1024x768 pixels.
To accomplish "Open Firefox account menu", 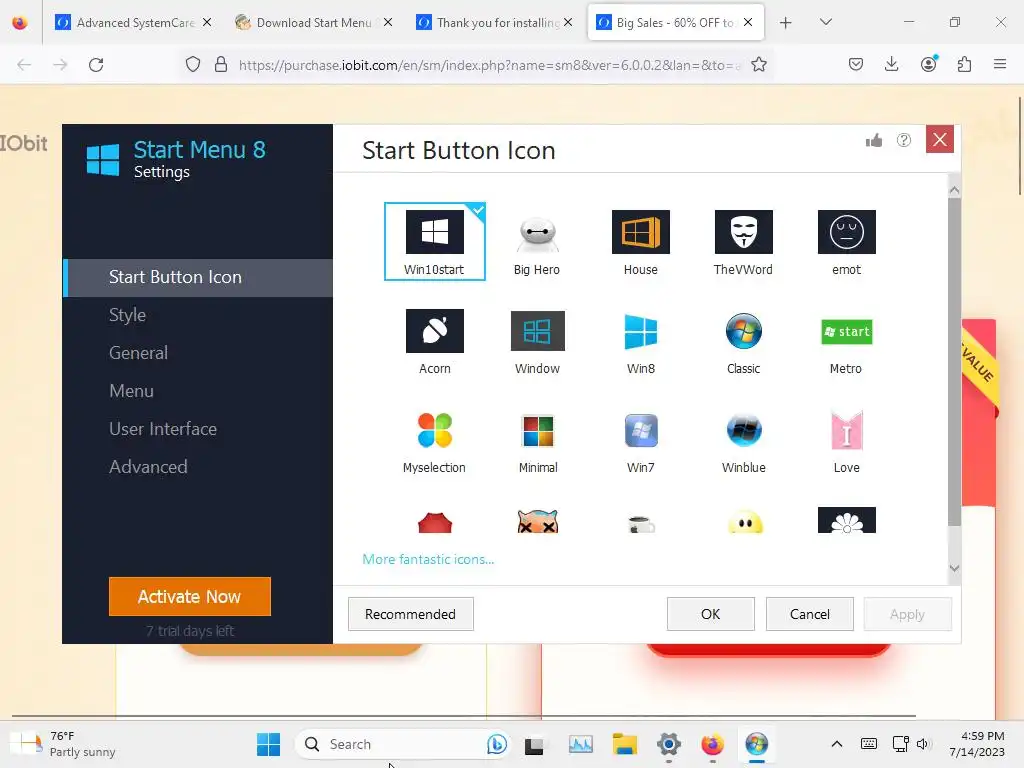I will pos(928,64).
